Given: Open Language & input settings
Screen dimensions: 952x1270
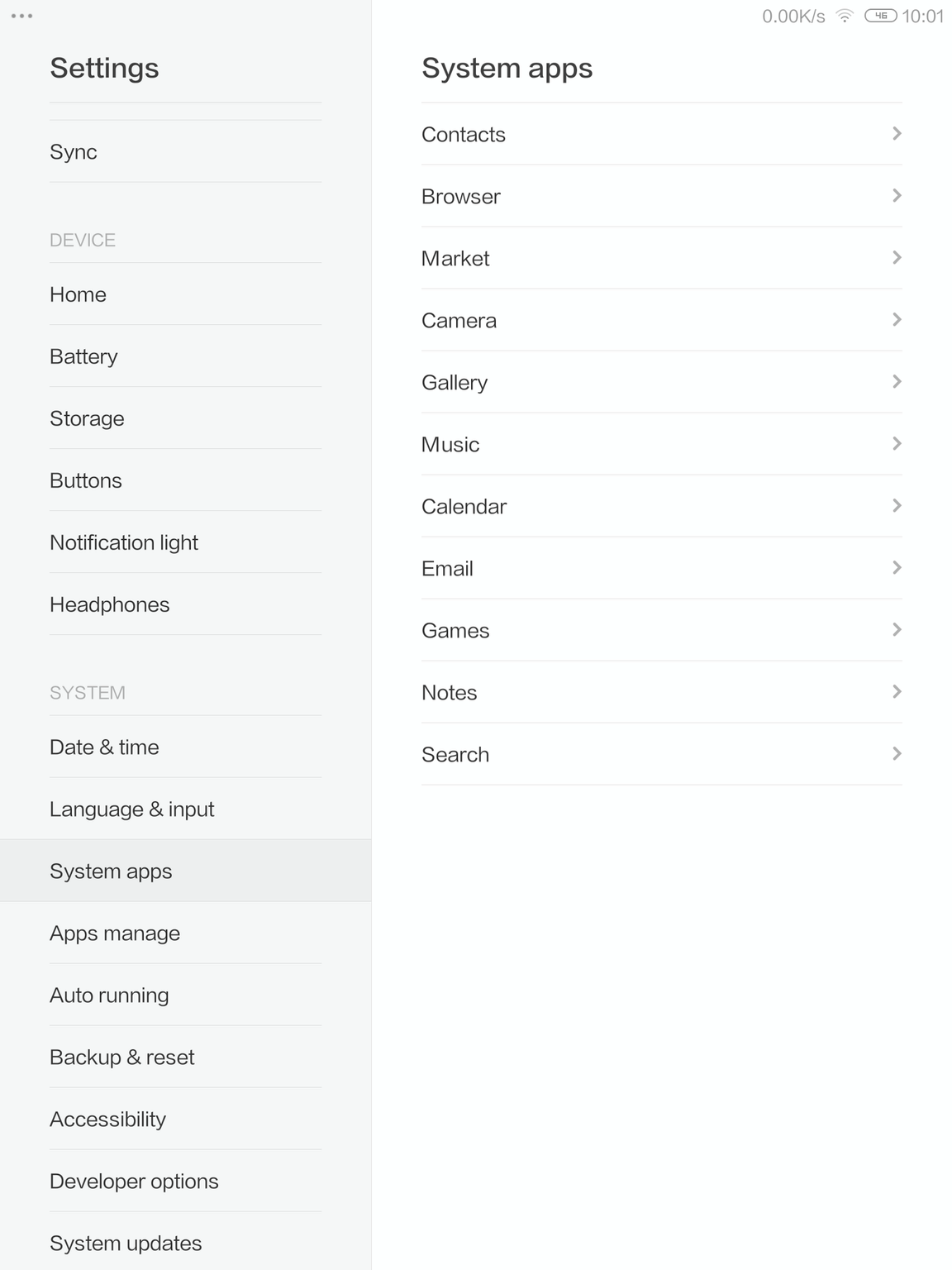Looking at the screenshot, I should 132,809.
